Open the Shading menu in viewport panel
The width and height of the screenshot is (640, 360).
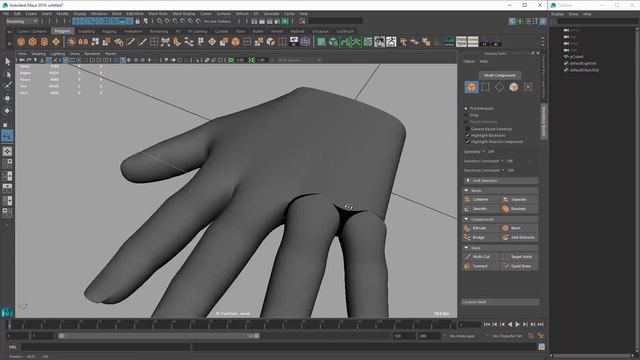pyautogui.click(x=39, y=53)
